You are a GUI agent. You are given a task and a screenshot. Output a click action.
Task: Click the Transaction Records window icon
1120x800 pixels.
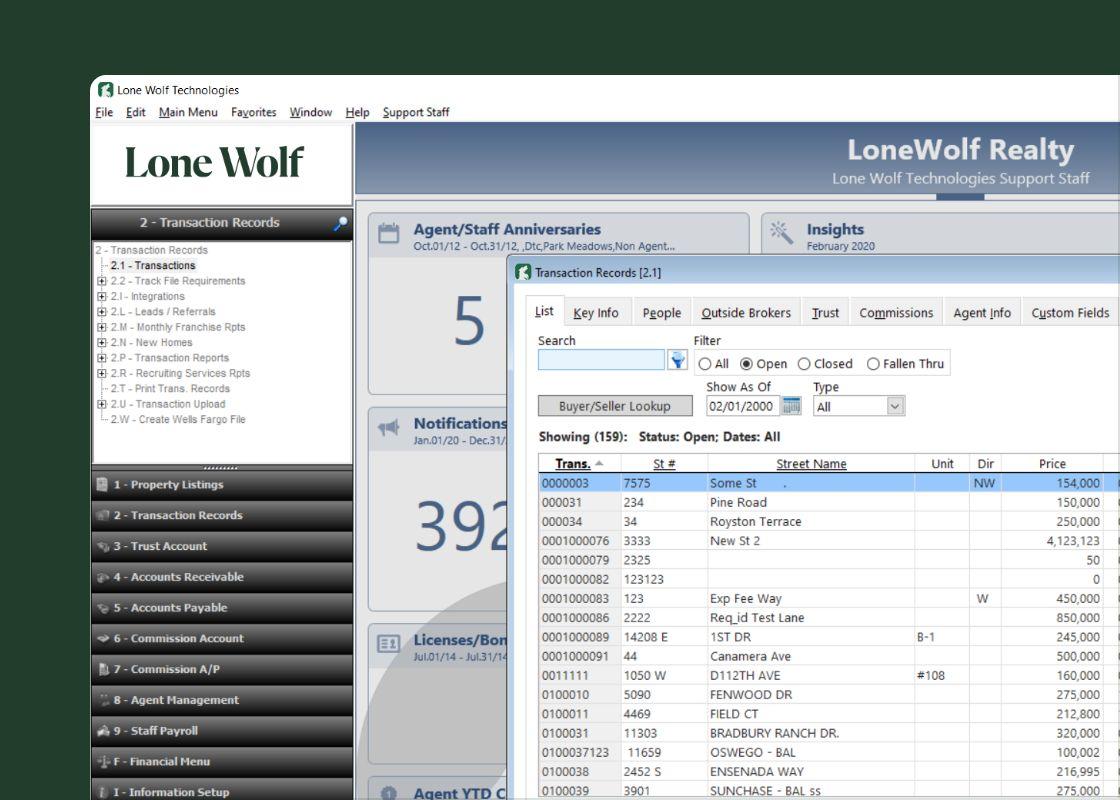click(x=523, y=272)
